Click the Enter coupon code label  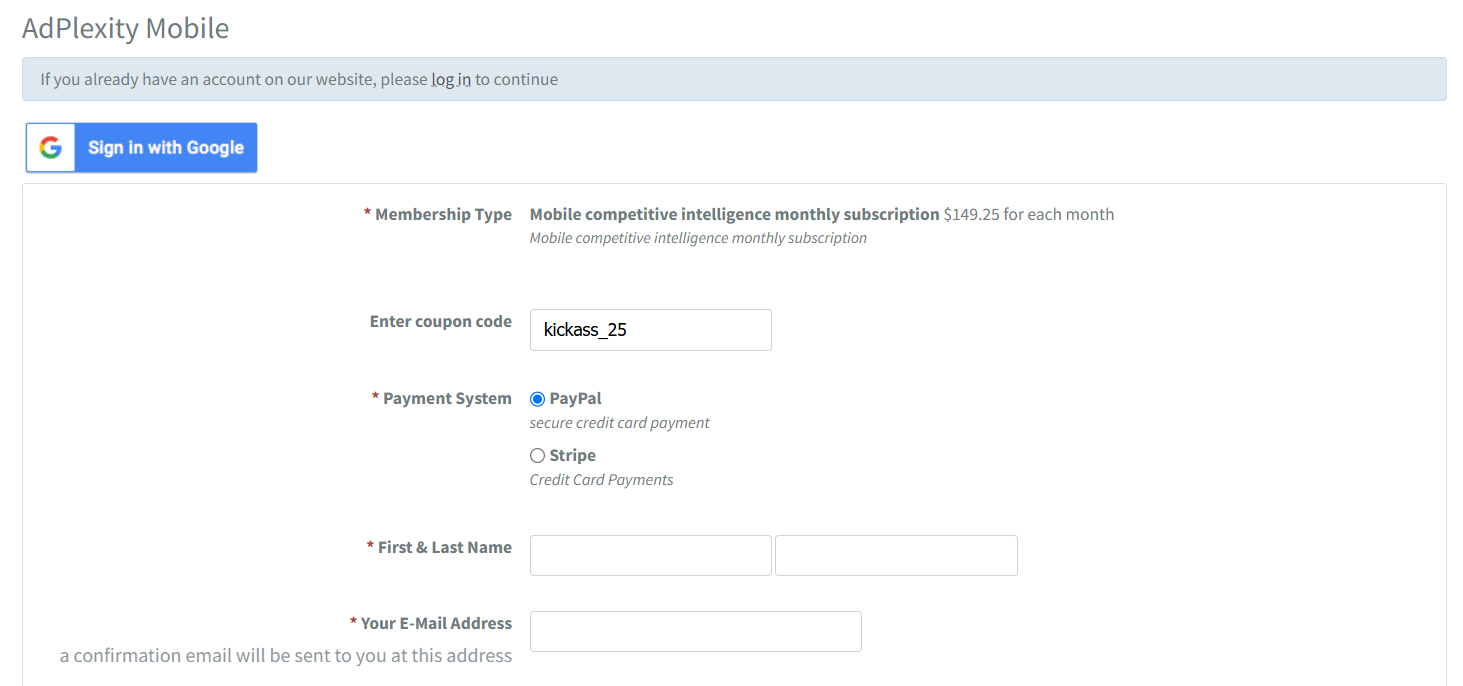coord(441,322)
